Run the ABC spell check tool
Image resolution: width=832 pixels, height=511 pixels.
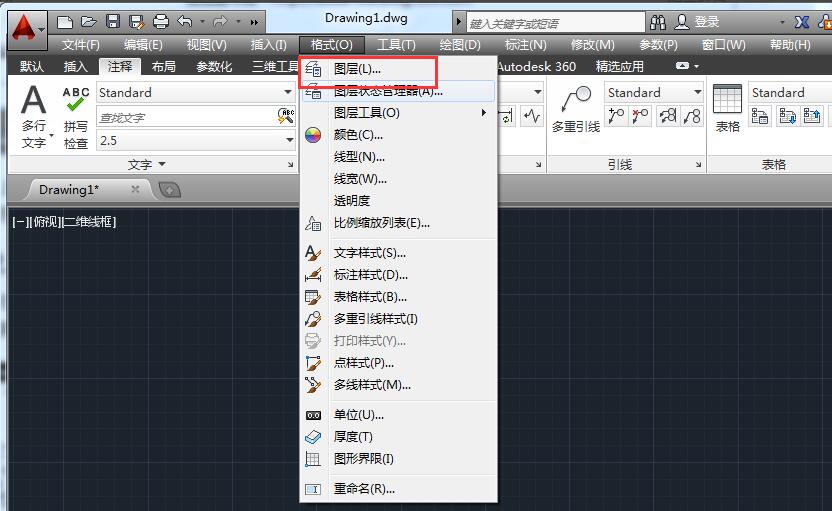click(x=75, y=99)
